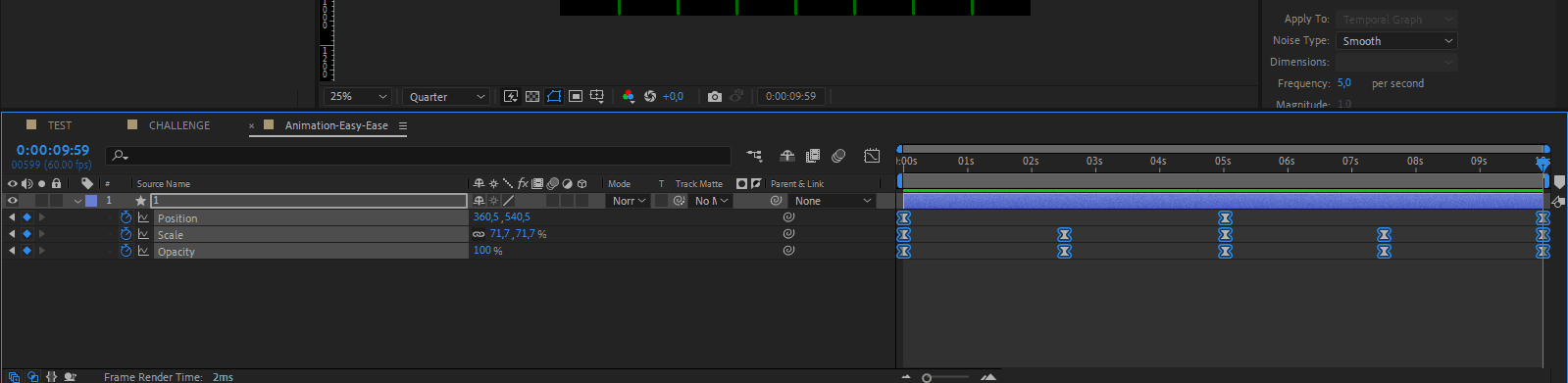Open layer 1 blending Mode dropdown
This screenshot has width=1568, height=383.
tap(629, 201)
